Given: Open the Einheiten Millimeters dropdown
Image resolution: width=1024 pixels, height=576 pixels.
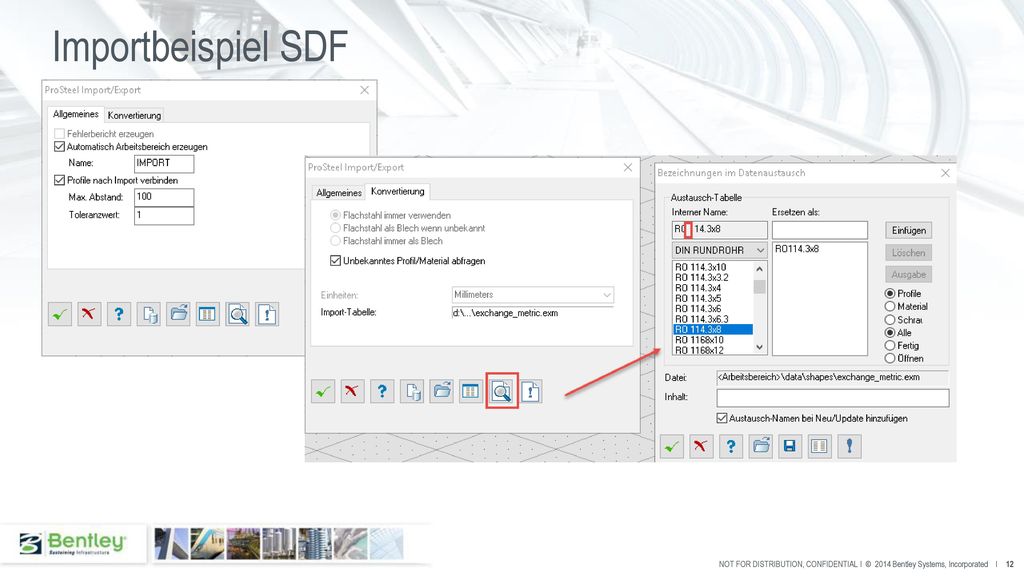Looking at the screenshot, I should click(533, 295).
